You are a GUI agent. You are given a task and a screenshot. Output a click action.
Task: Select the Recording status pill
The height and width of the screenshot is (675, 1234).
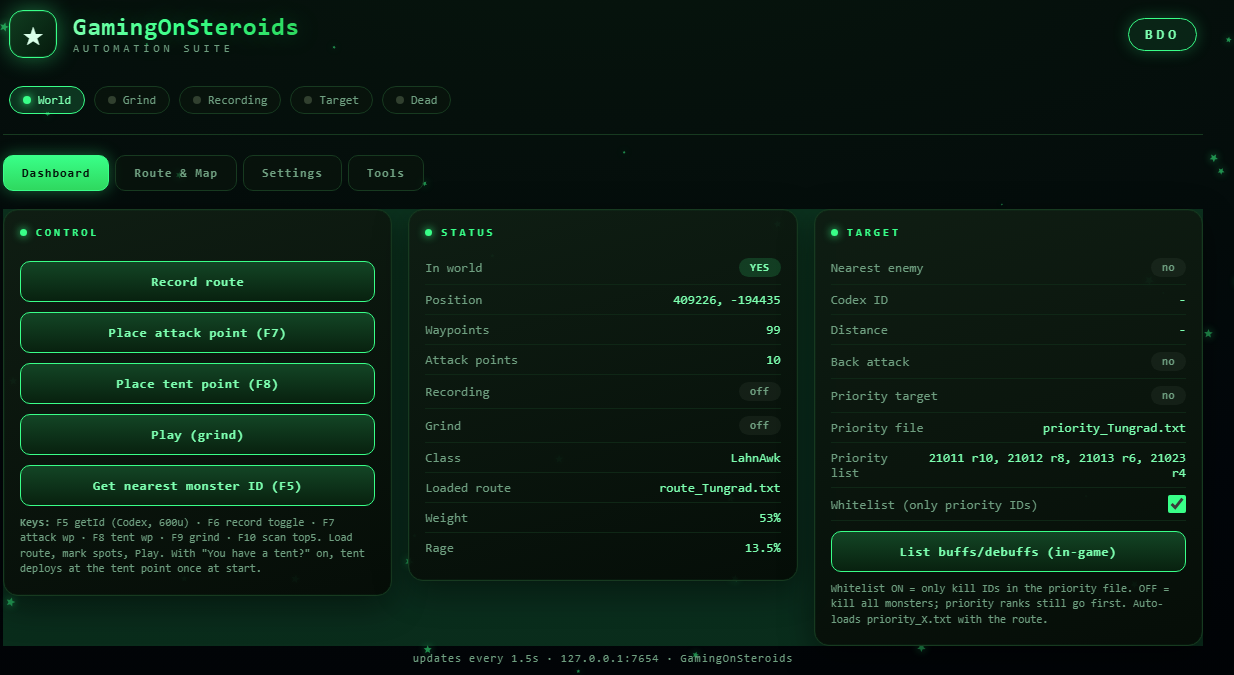point(230,100)
